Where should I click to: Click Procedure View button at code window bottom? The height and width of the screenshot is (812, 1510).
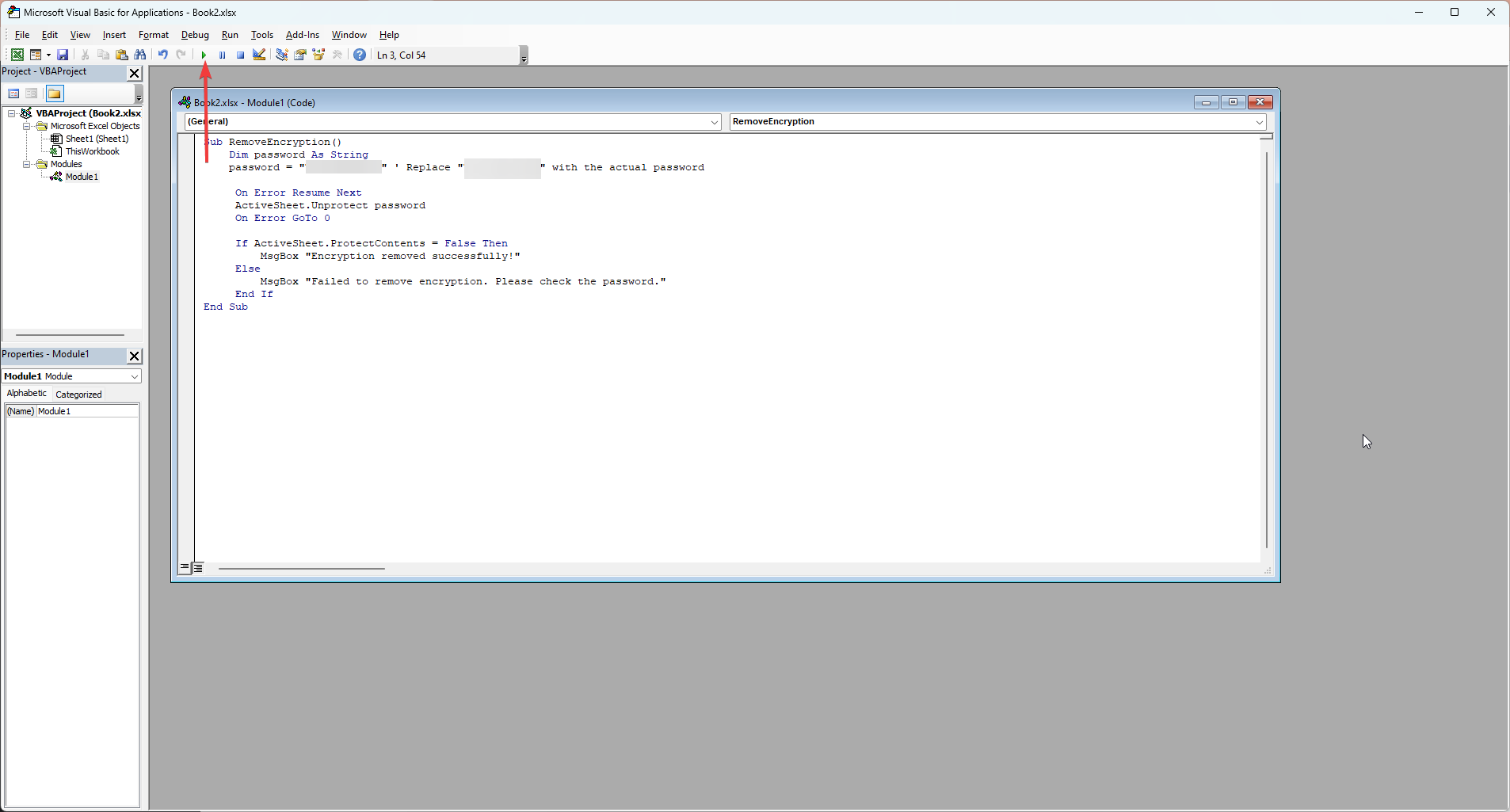[185, 568]
